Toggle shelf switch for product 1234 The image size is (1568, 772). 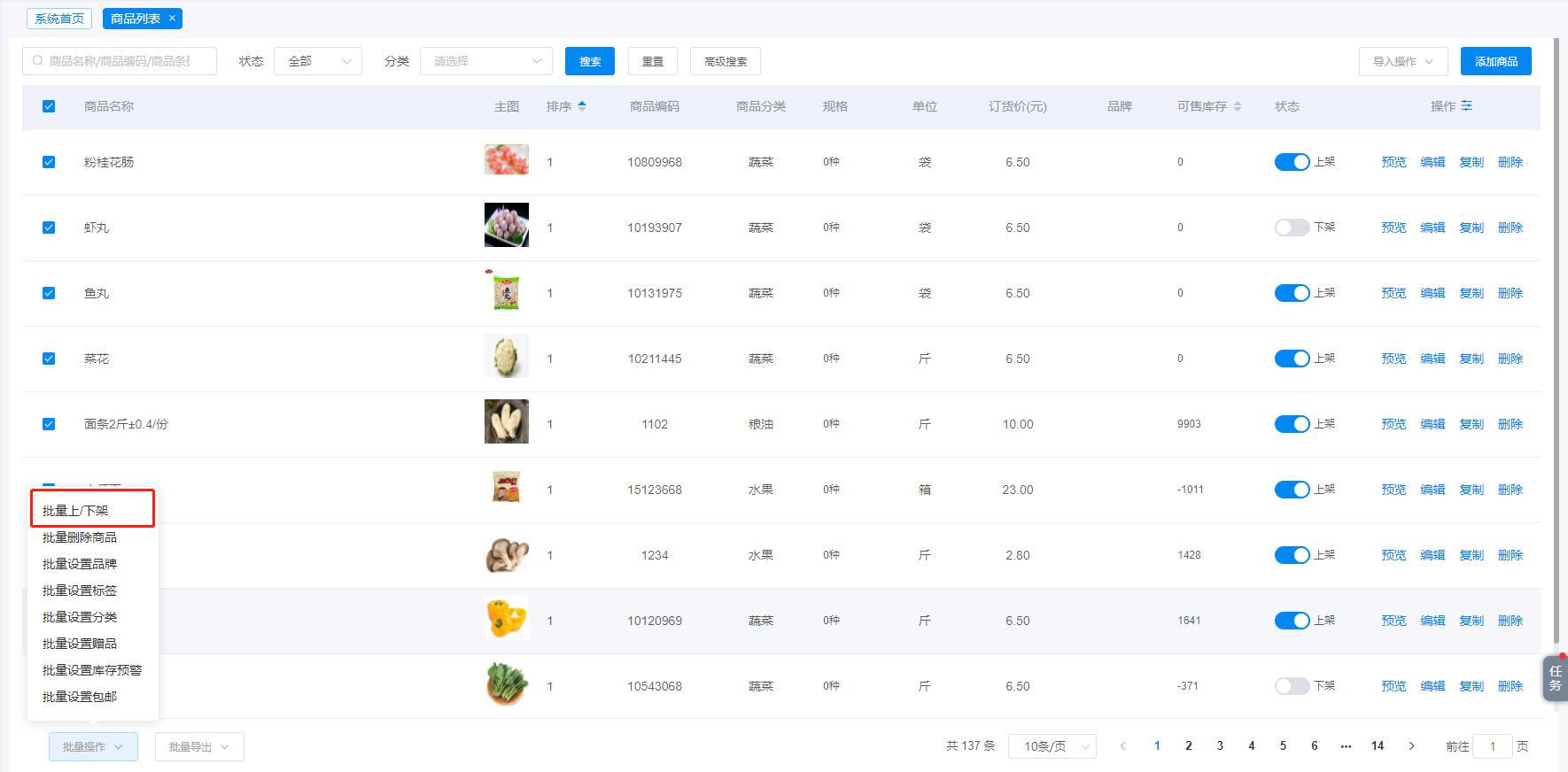click(x=1292, y=555)
